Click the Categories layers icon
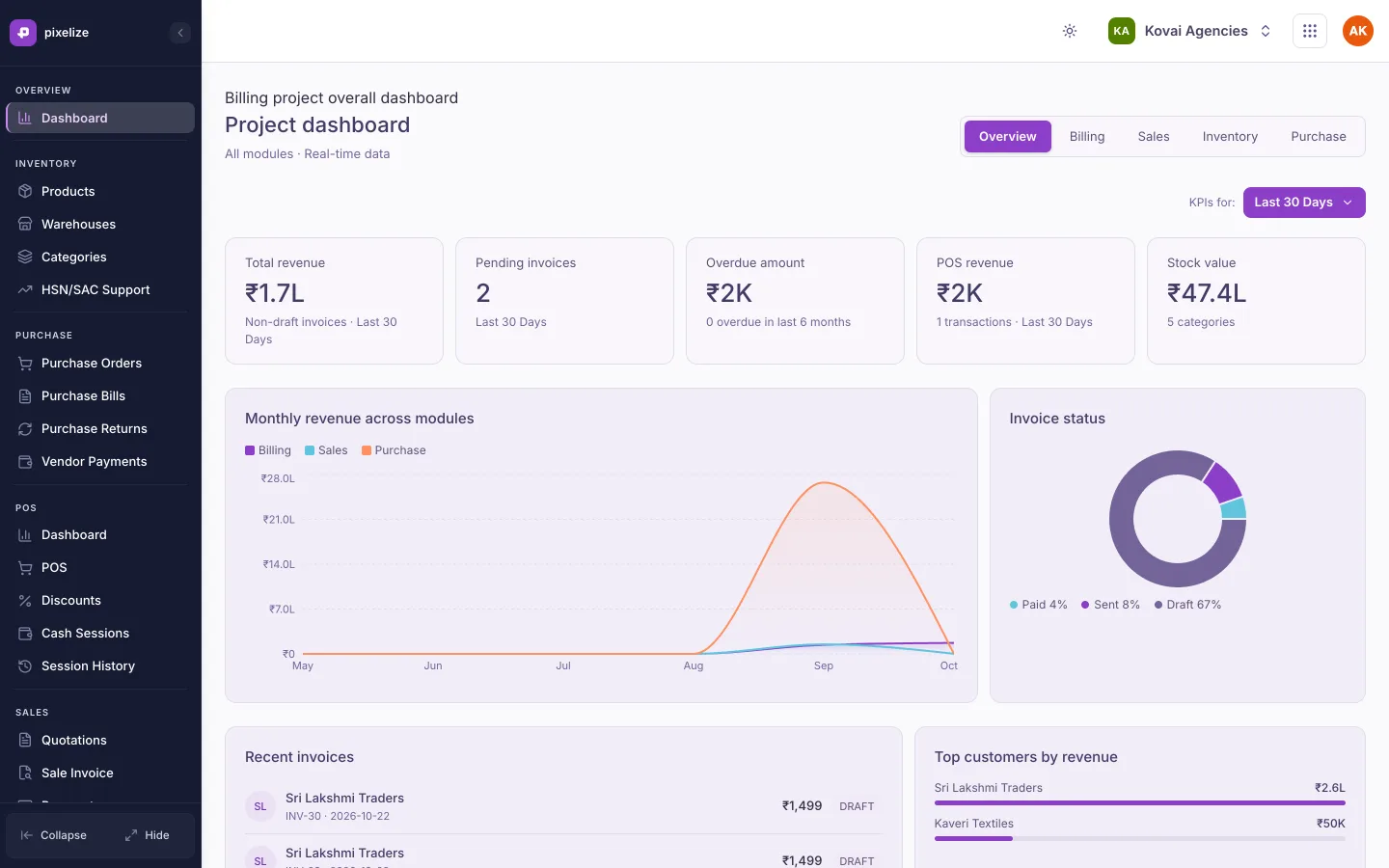This screenshot has width=1389, height=868. pyautogui.click(x=25, y=257)
